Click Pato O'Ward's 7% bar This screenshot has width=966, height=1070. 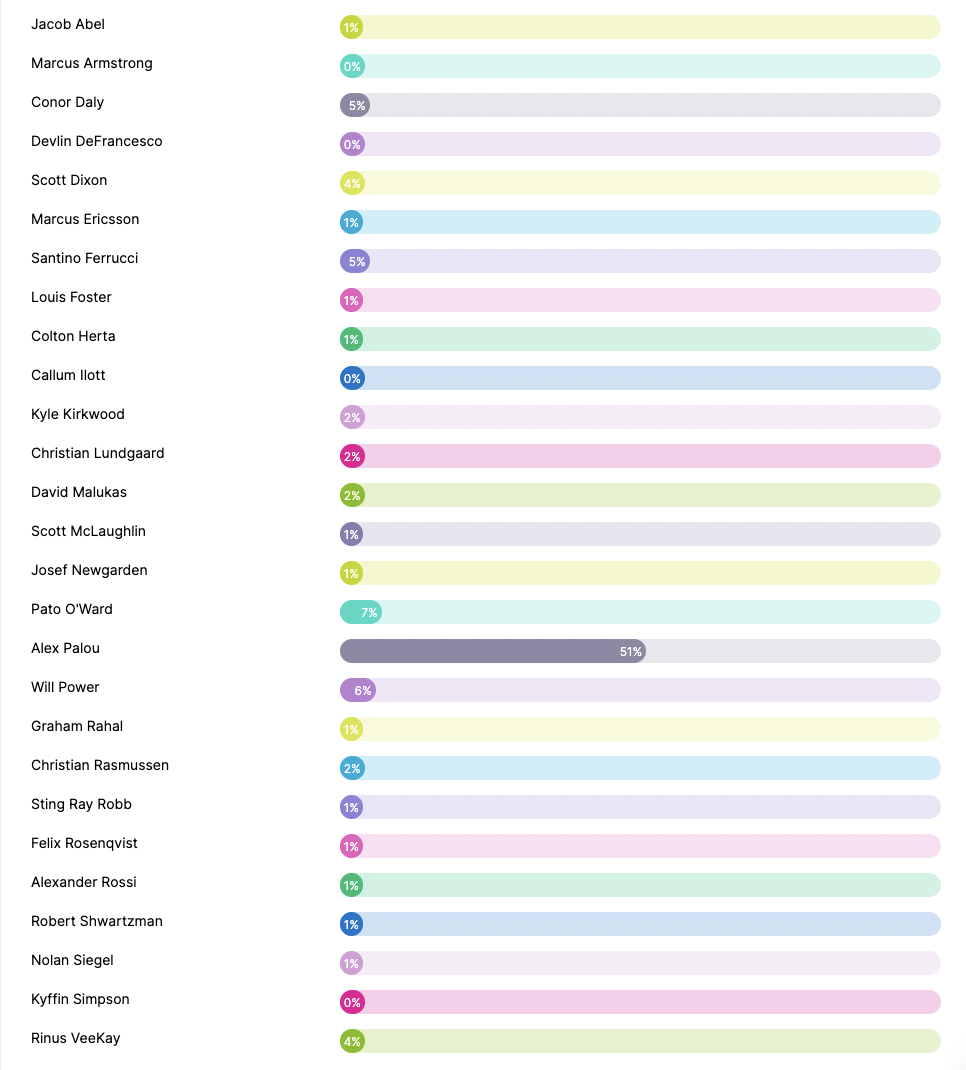(x=361, y=612)
